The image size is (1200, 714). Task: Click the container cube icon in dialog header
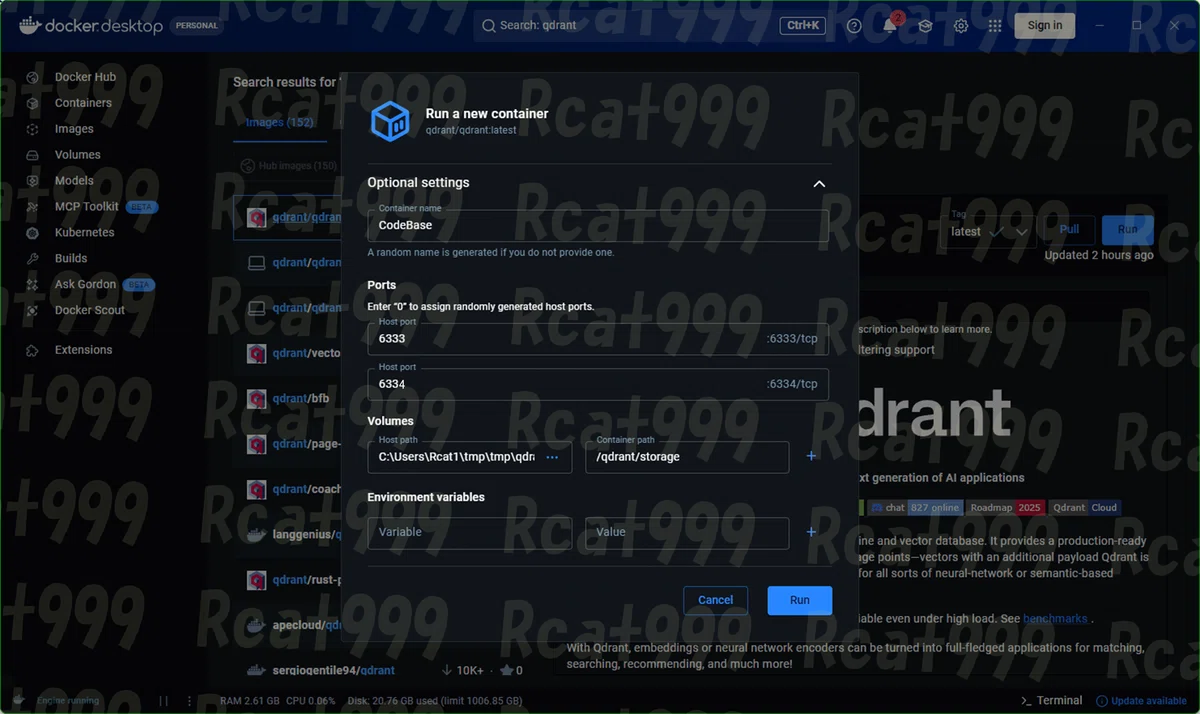point(390,121)
